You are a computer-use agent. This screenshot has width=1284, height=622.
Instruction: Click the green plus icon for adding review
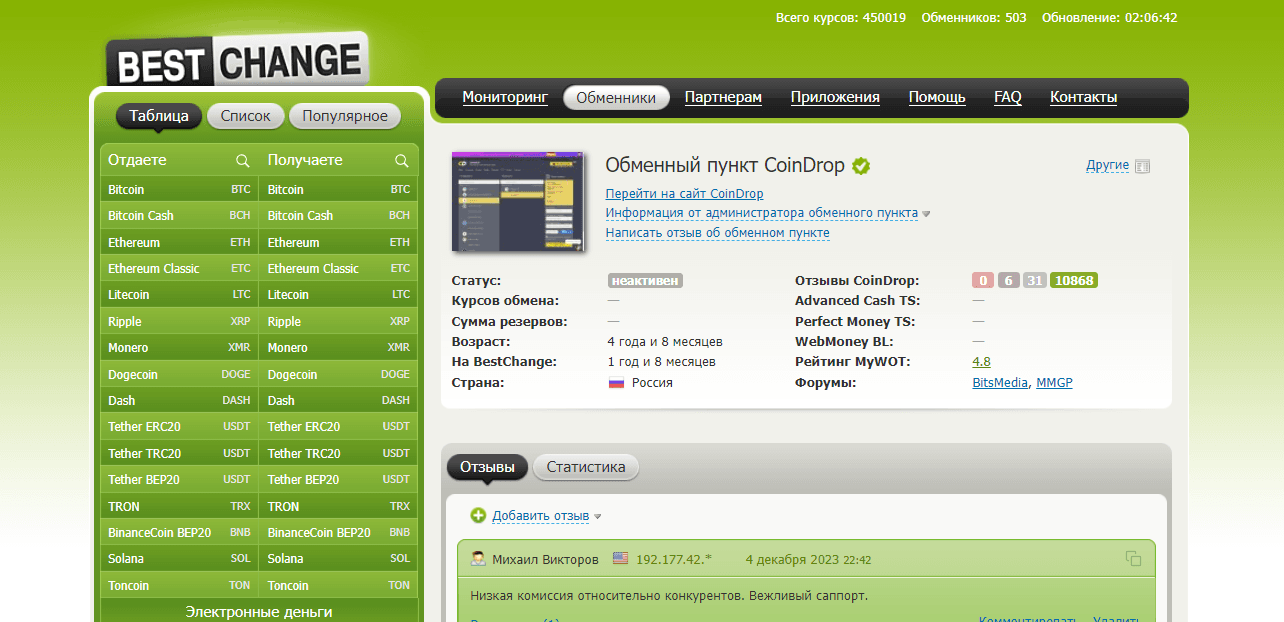pos(478,516)
